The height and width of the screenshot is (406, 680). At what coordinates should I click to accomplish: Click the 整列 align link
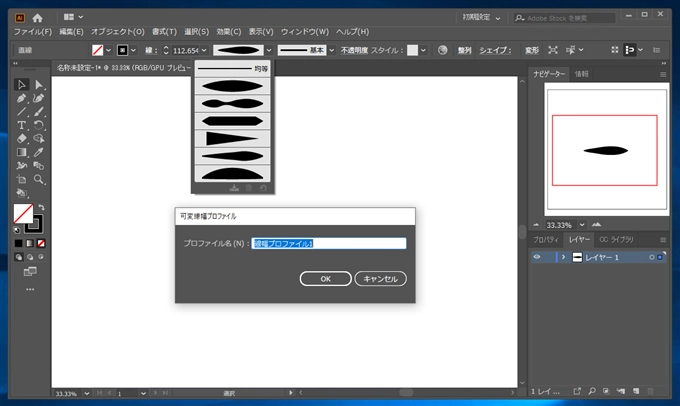pos(464,50)
